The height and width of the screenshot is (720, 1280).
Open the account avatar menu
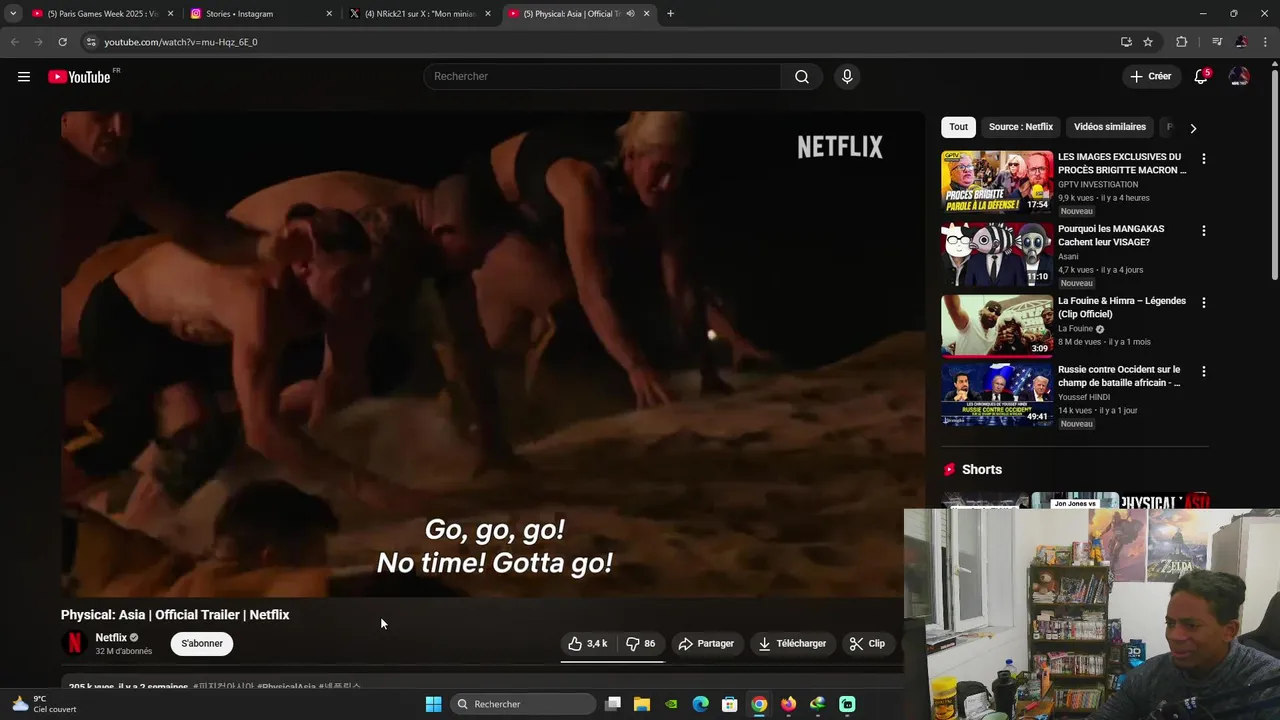click(1239, 77)
